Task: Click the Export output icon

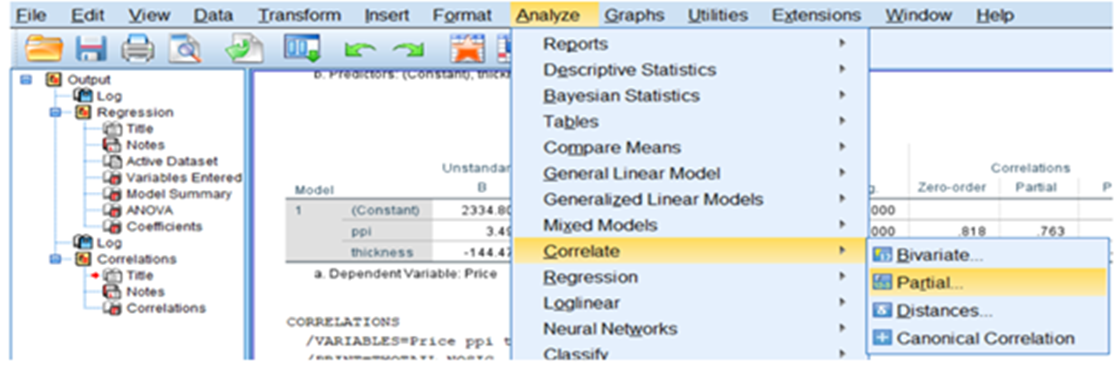Action: click(244, 51)
